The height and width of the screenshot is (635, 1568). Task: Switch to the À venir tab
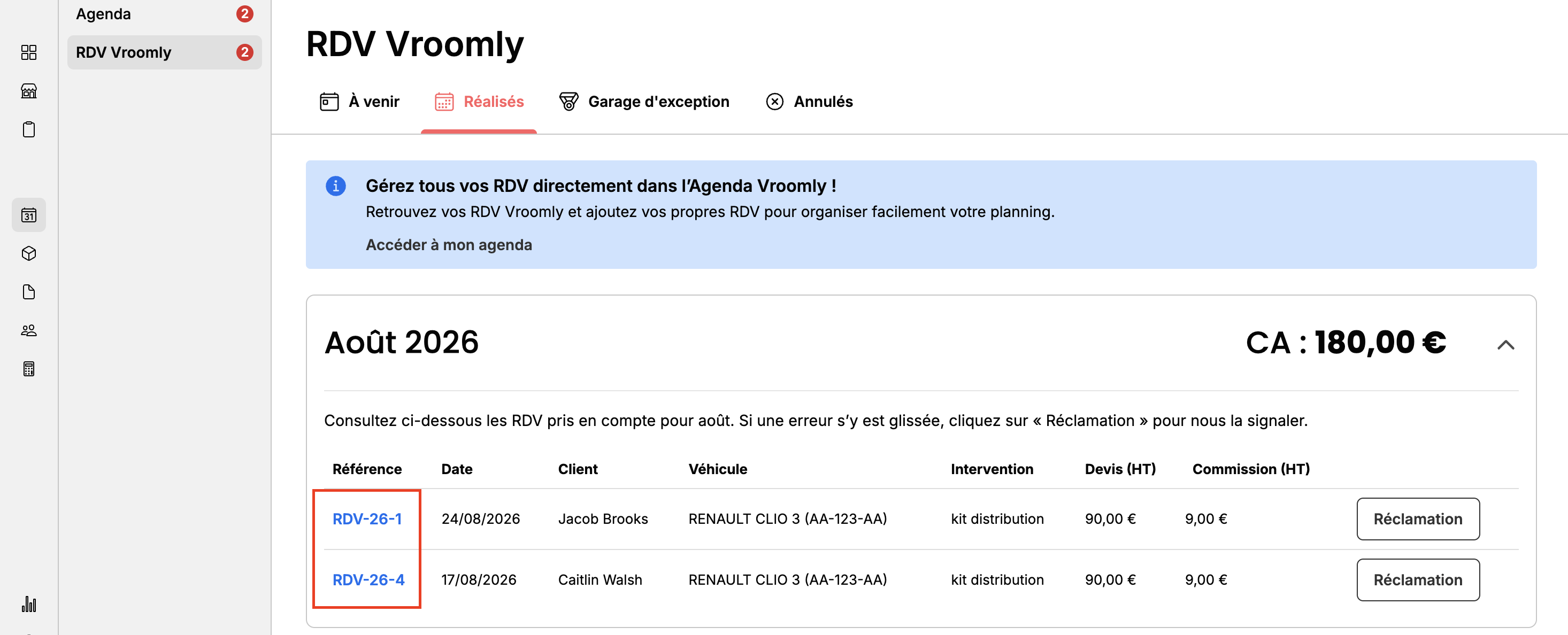[359, 102]
